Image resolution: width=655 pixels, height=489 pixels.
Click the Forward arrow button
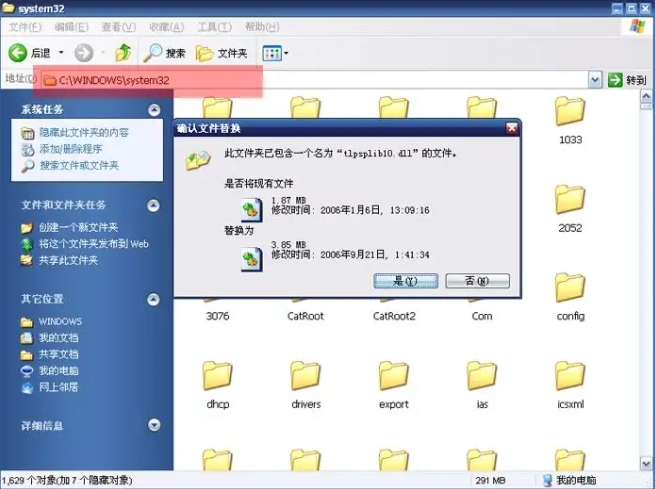tap(84, 53)
